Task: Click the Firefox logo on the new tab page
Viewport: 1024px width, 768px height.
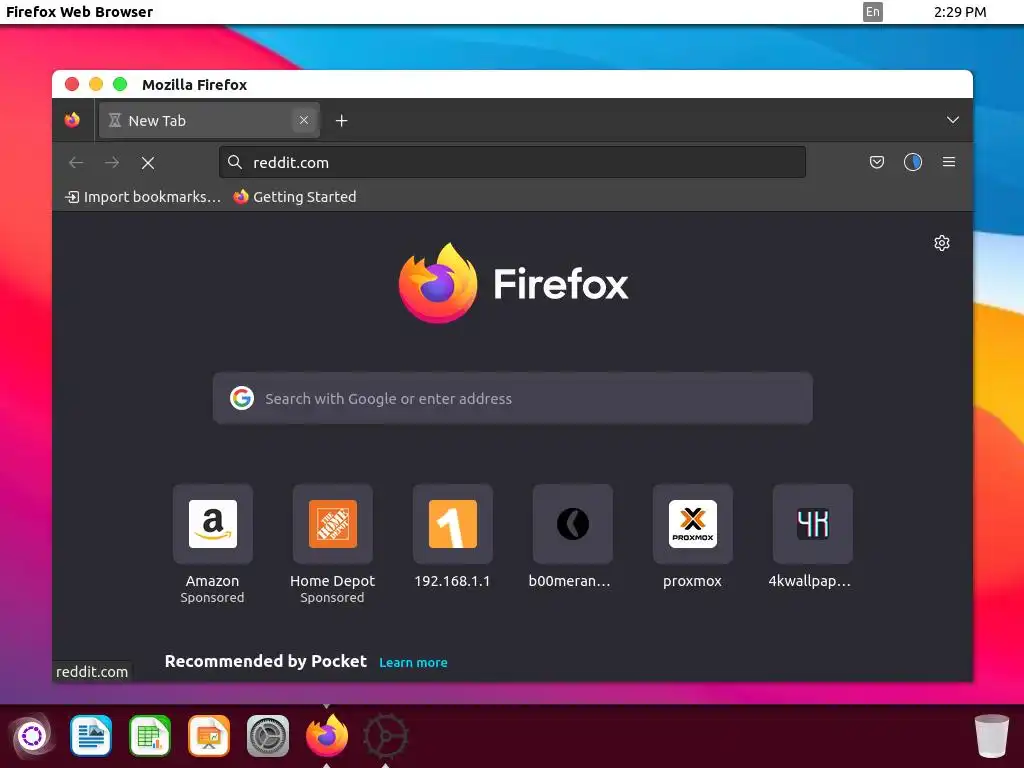Action: 513,283
